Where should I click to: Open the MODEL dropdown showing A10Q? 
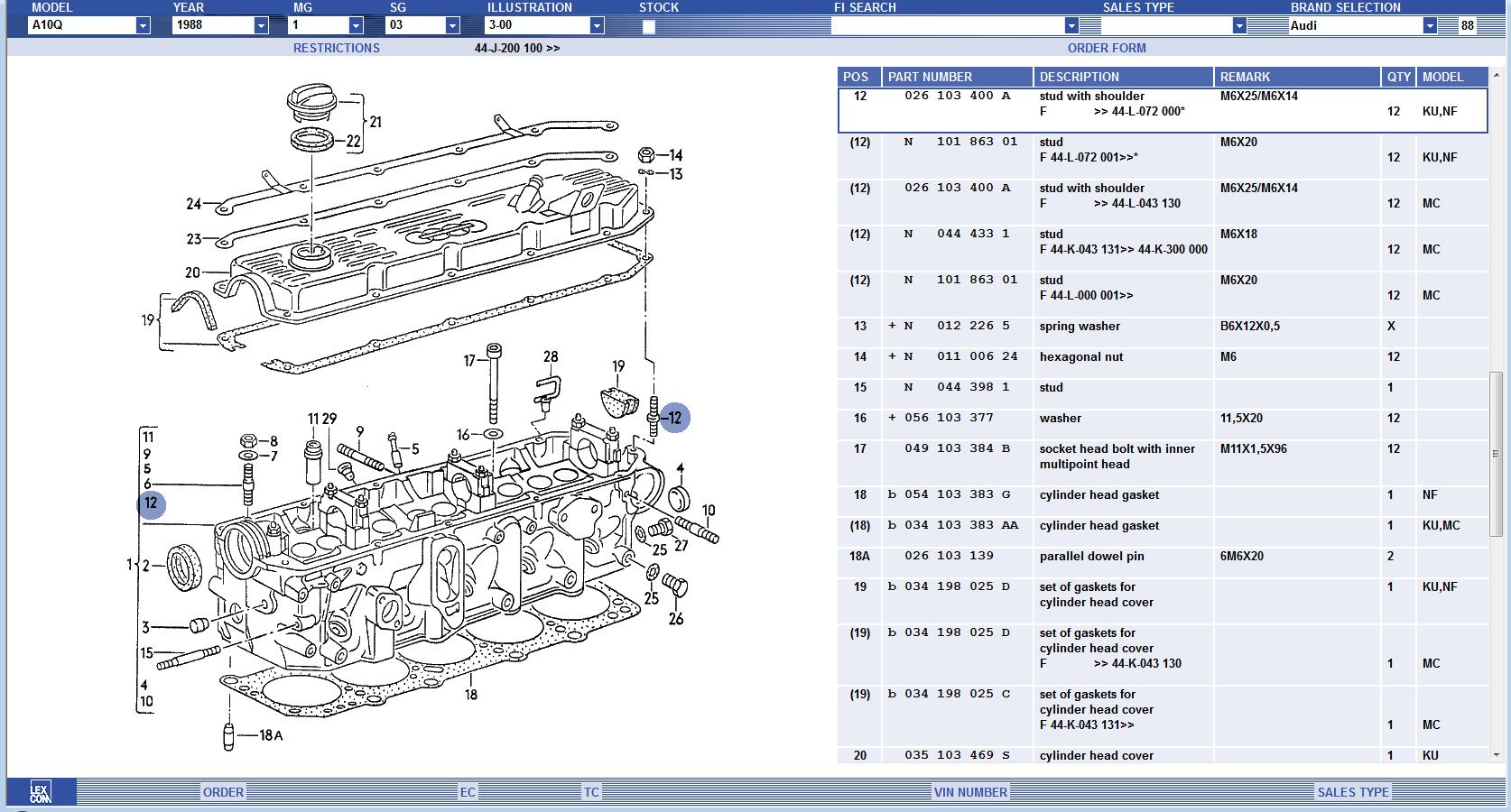[143, 26]
